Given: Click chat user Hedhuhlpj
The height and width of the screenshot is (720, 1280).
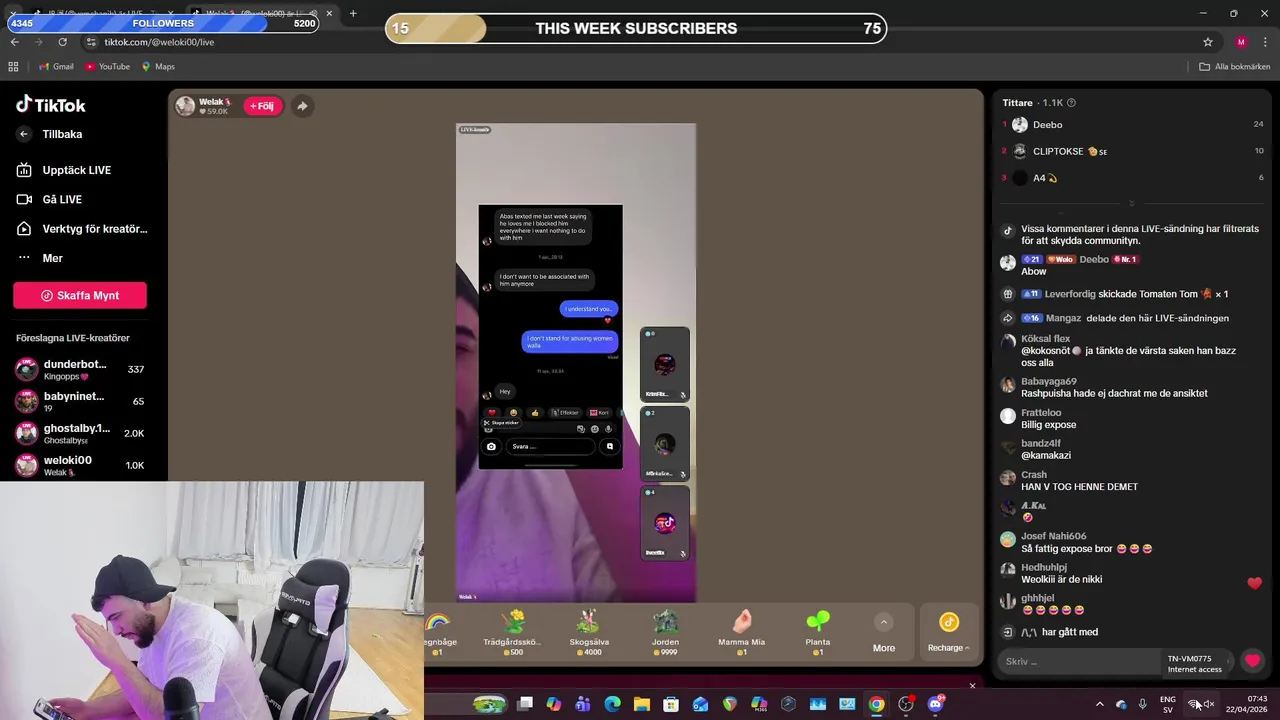Looking at the screenshot, I should (1043, 567).
